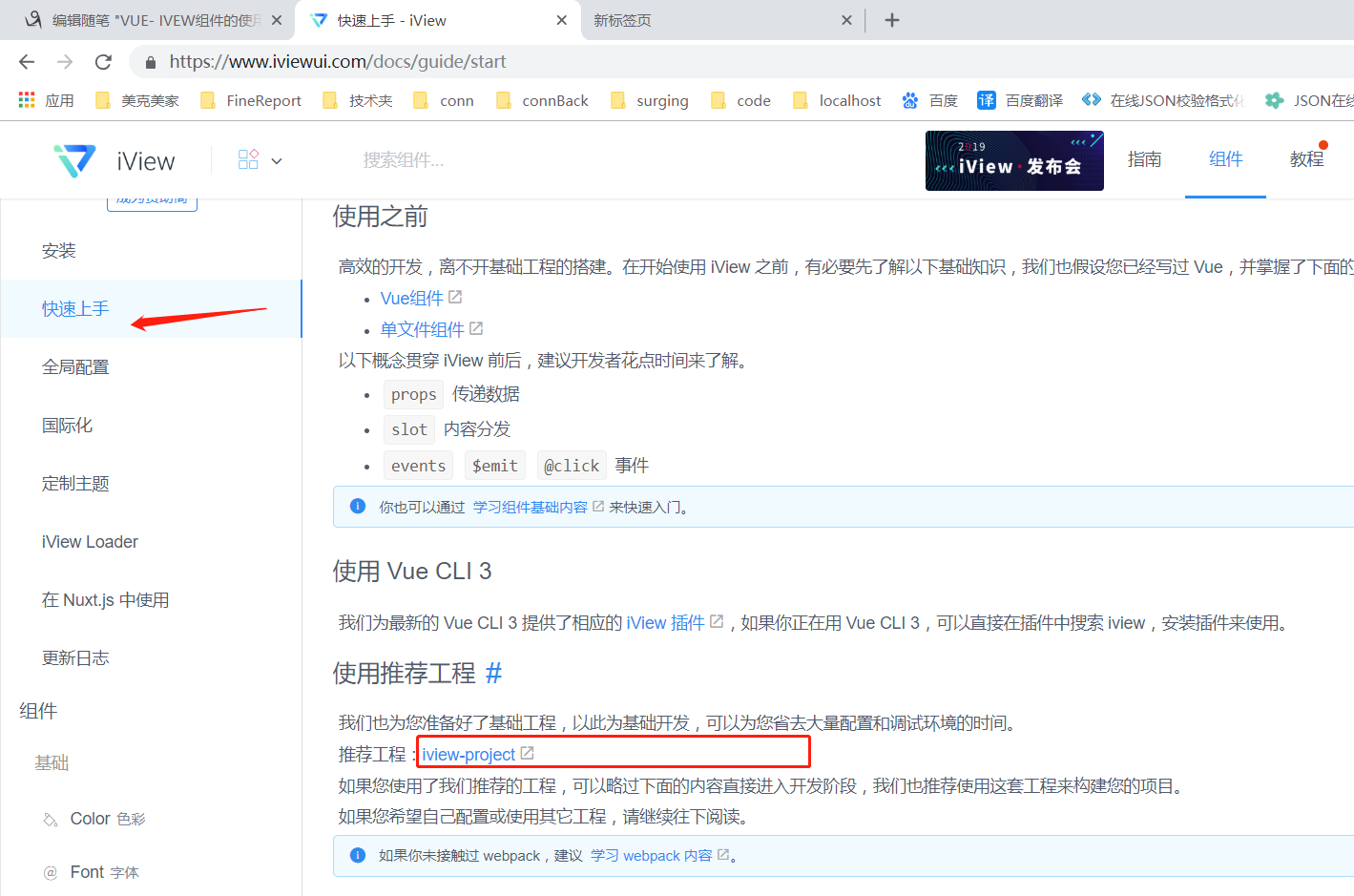Open the 技术类 bookmark folder

tap(358, 100)
